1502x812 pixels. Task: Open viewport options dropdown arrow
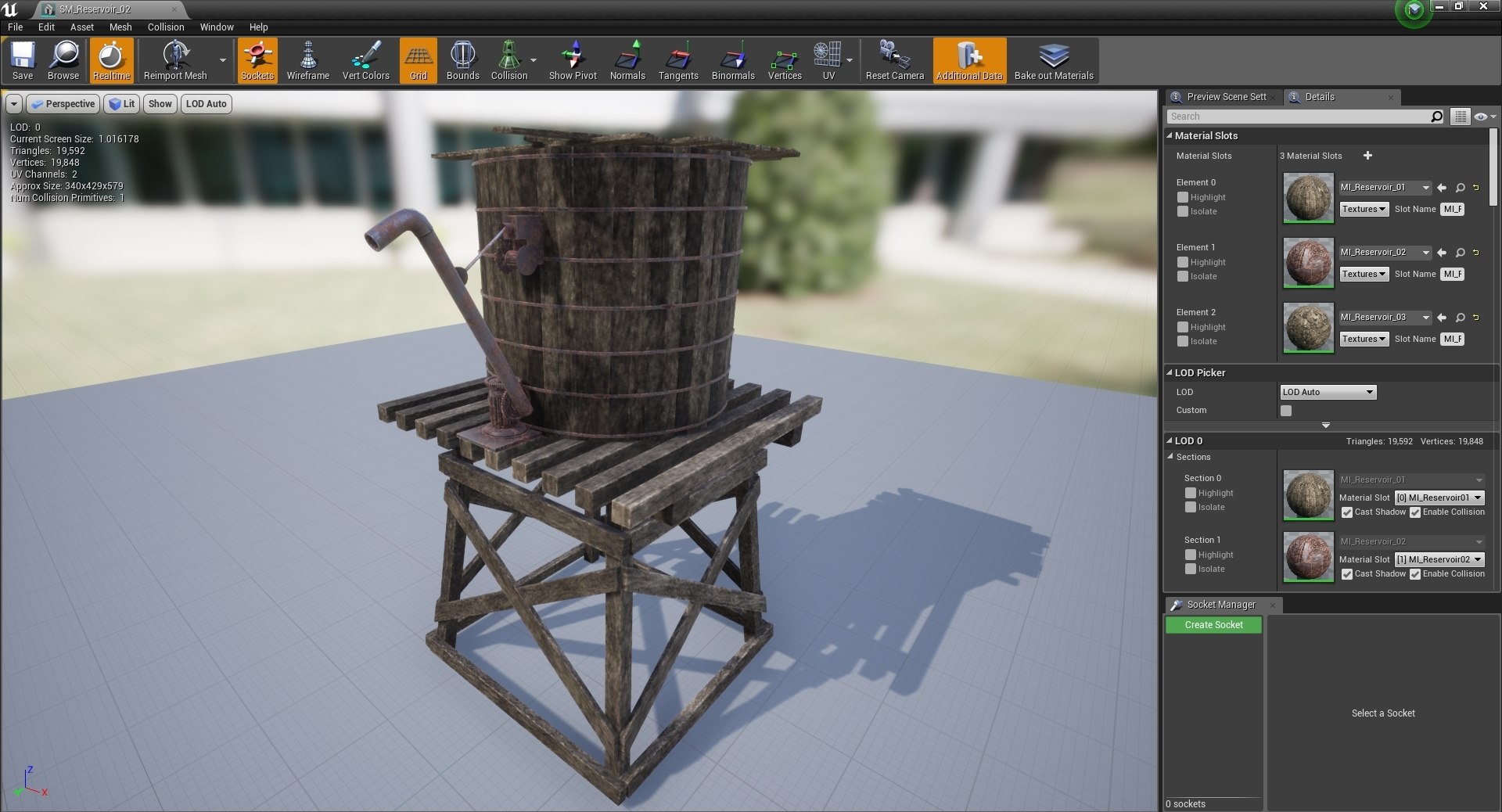[14, 104]
